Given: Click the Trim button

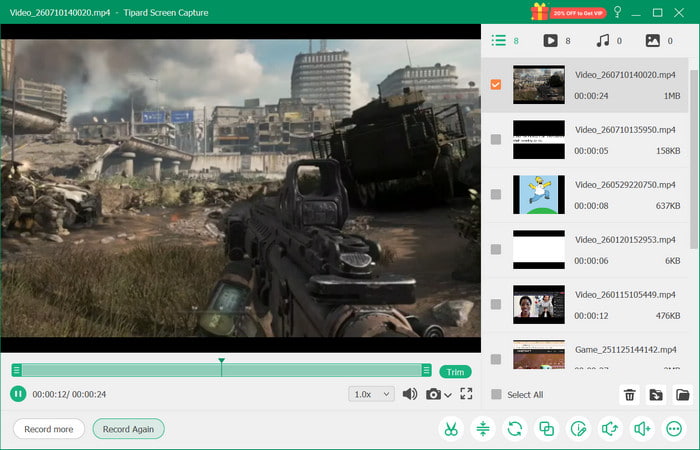Looking at the screenshot, I should pos(455,372).
